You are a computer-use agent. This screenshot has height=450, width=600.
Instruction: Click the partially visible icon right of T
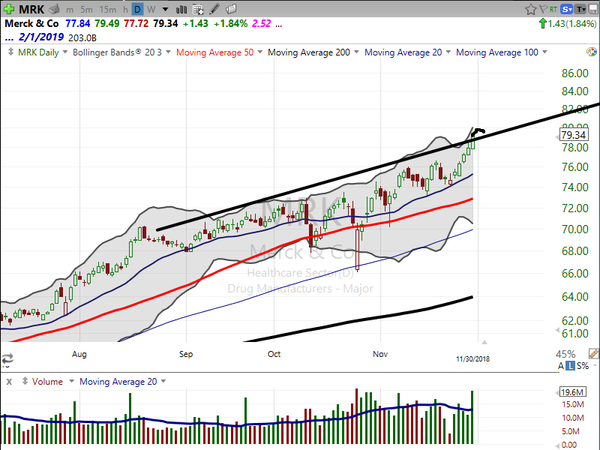tap(595, 9)
